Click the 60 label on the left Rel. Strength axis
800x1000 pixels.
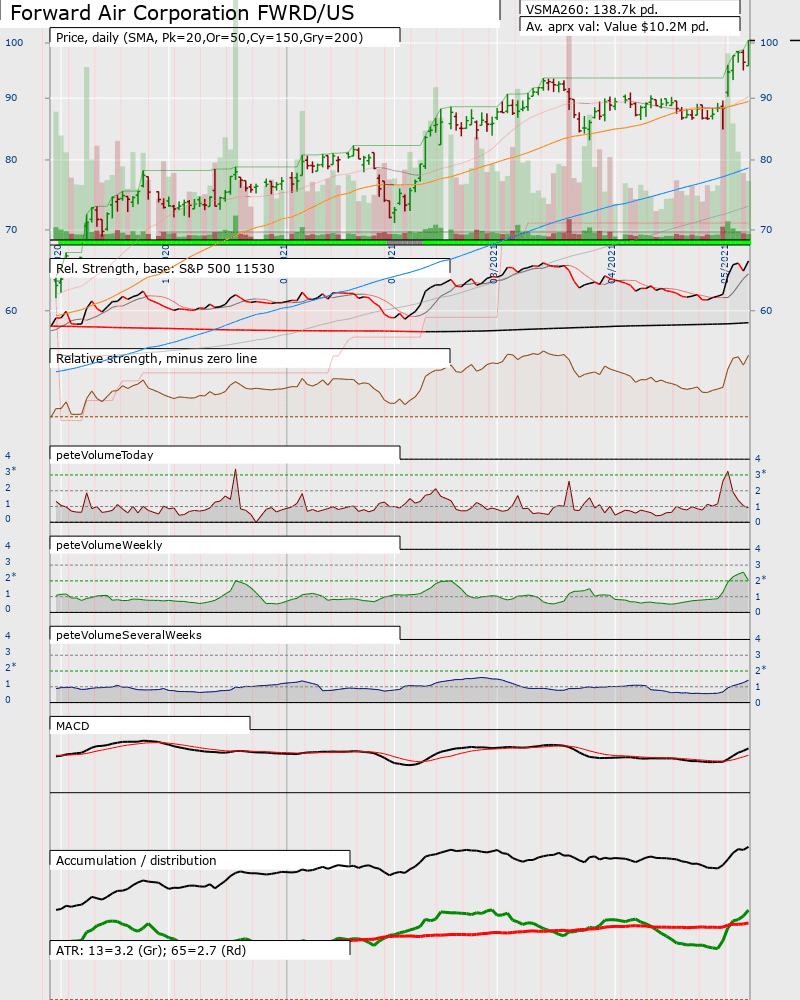11,311
